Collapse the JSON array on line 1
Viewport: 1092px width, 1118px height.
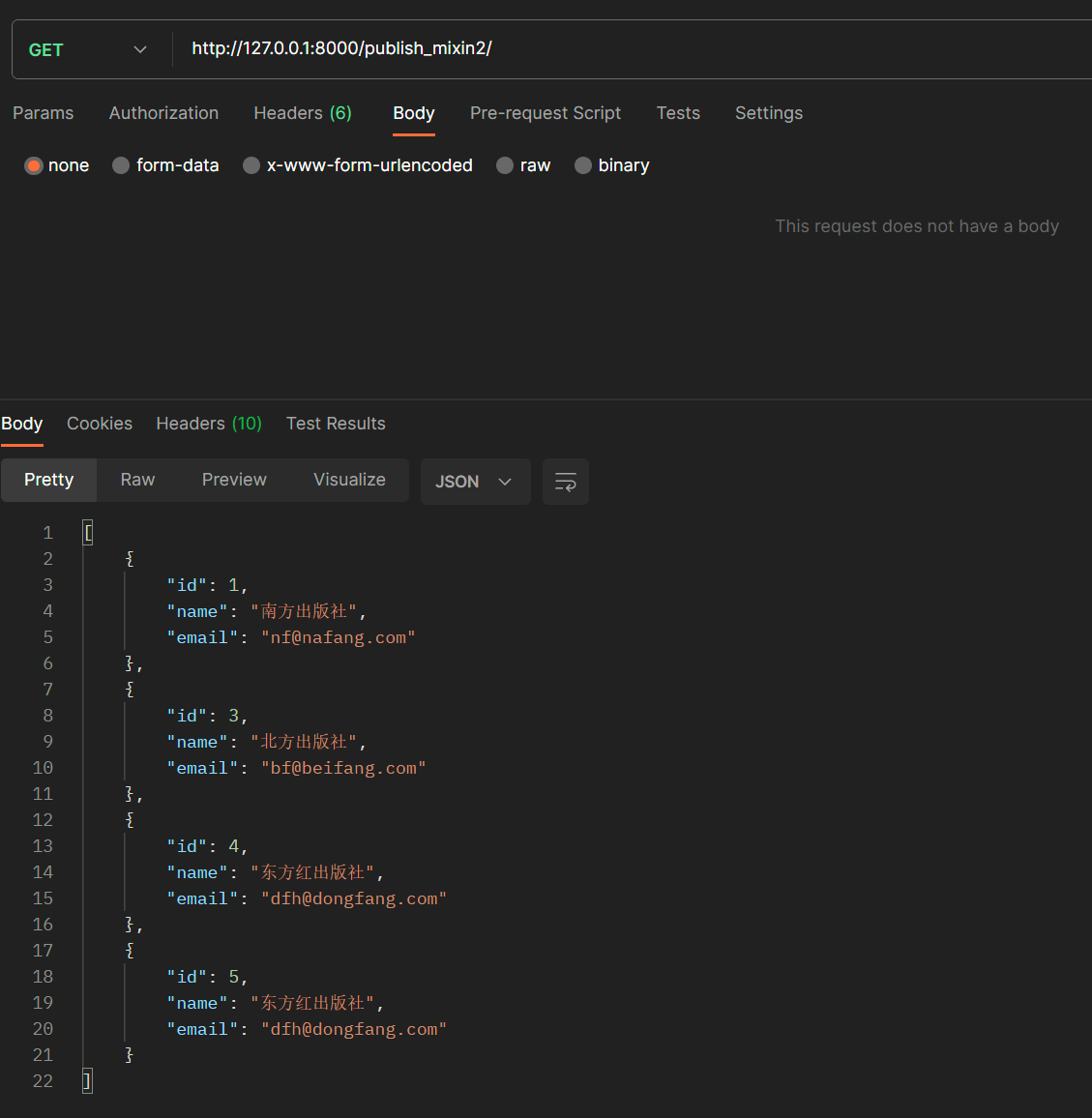87,531
